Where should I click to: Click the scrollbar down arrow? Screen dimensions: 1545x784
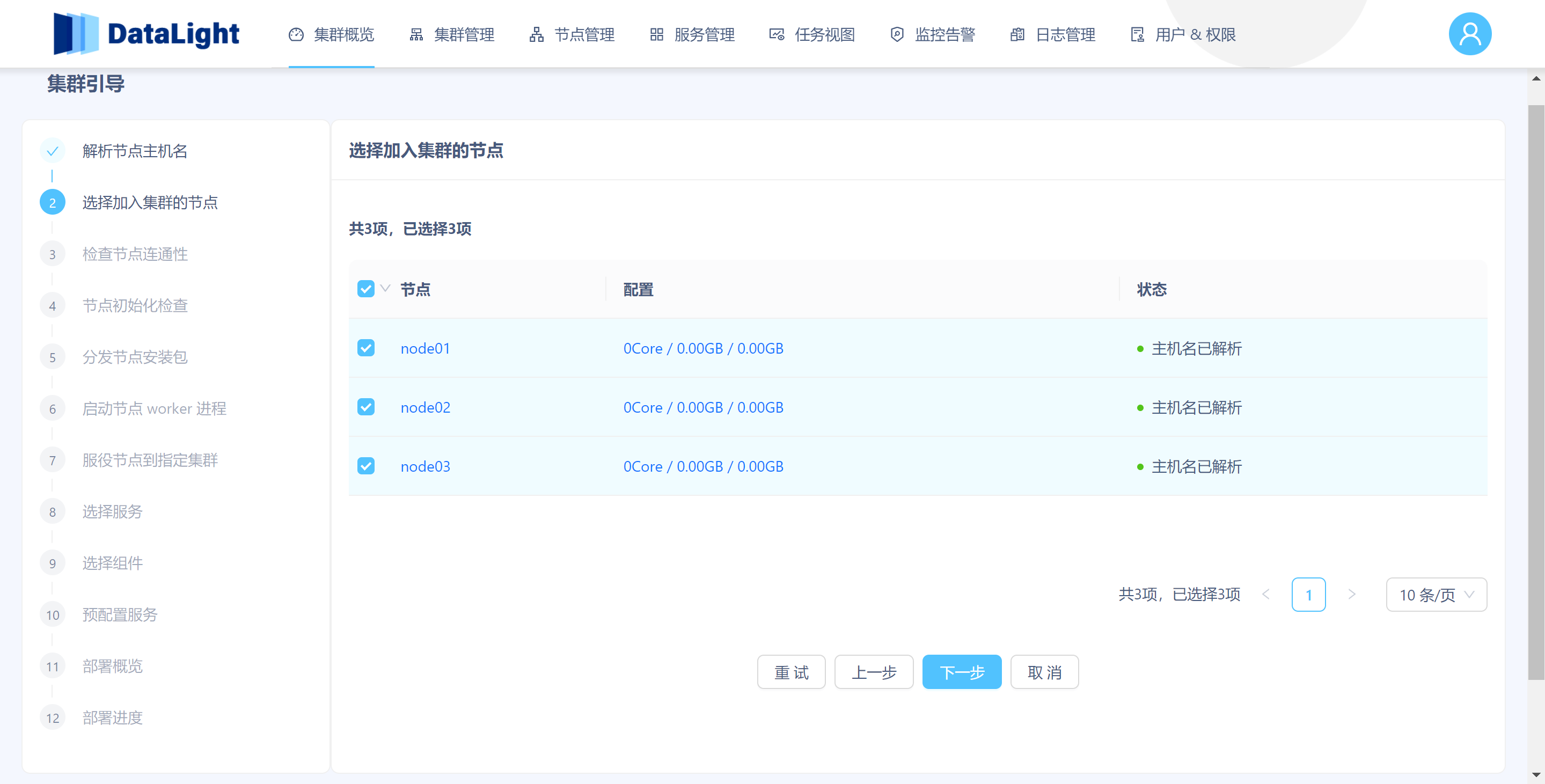point(1536,775)
